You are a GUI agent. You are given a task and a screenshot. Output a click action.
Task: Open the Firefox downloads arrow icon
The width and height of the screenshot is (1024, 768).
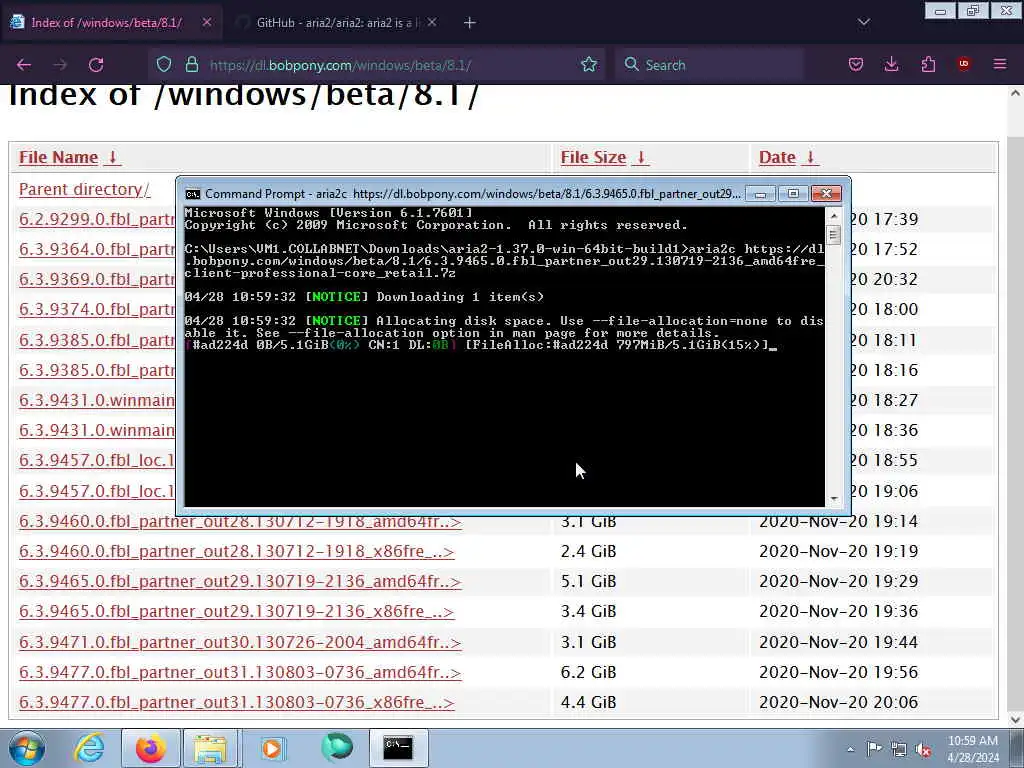click(x=891, y=64)
